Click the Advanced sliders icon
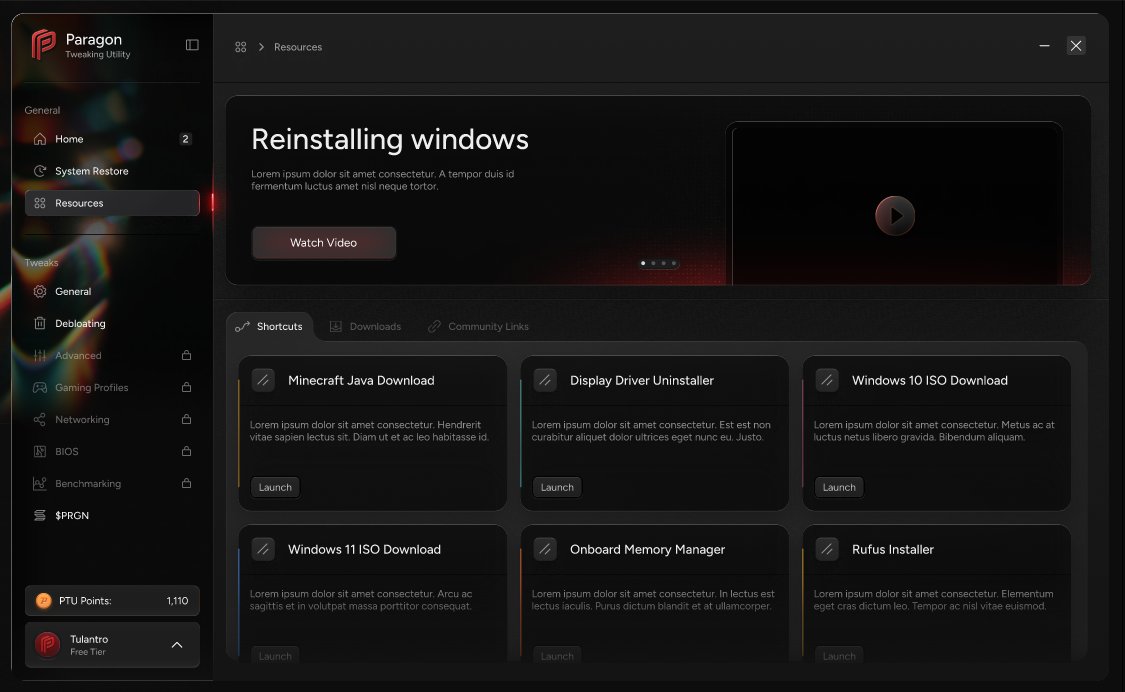This screenshot has width=1125, height=692. click(x=40, y=355)
